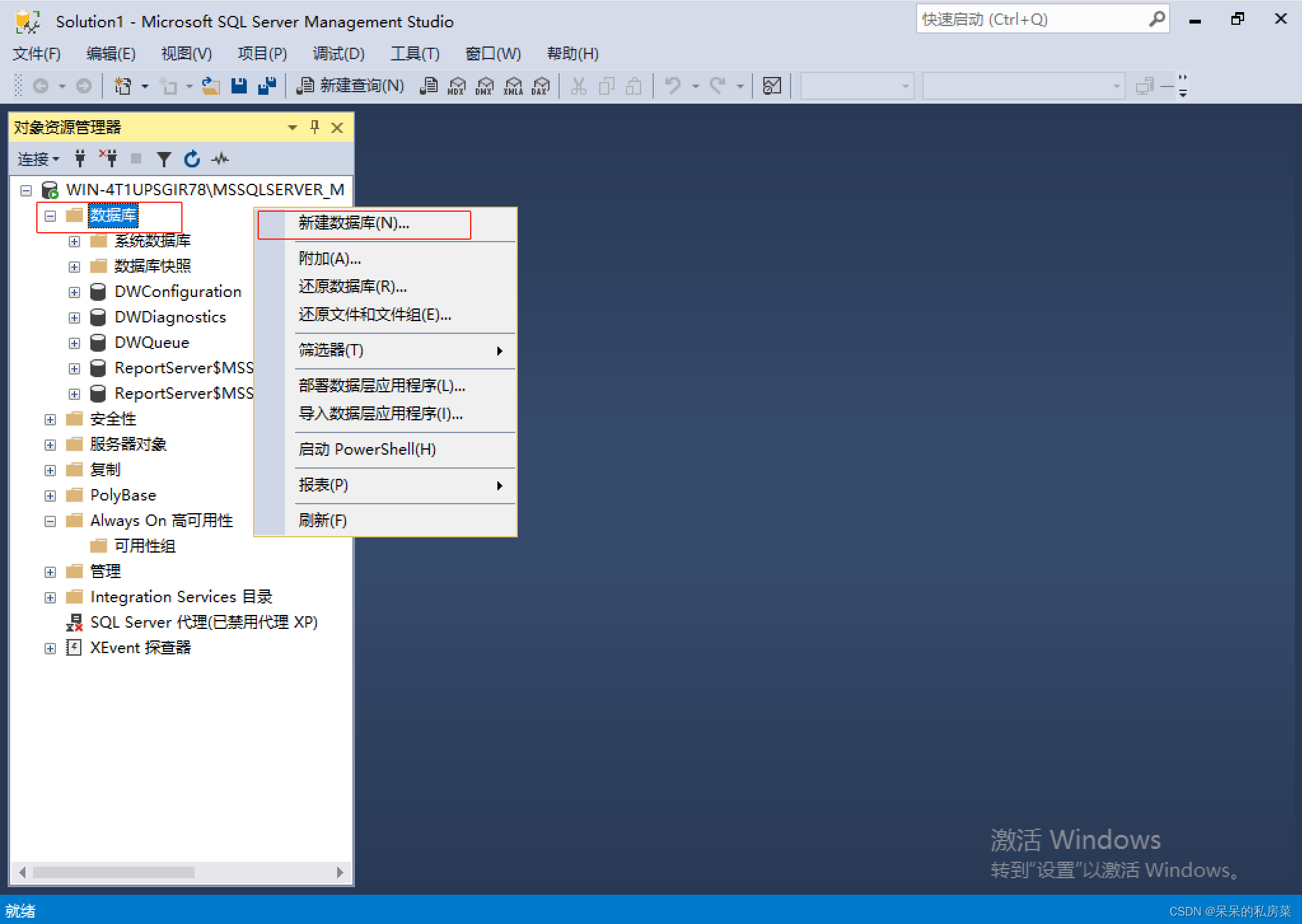Choose 附加(A)... in the context menu
The width and height of the screenshot is (1302, 924).
click(385, 259)
